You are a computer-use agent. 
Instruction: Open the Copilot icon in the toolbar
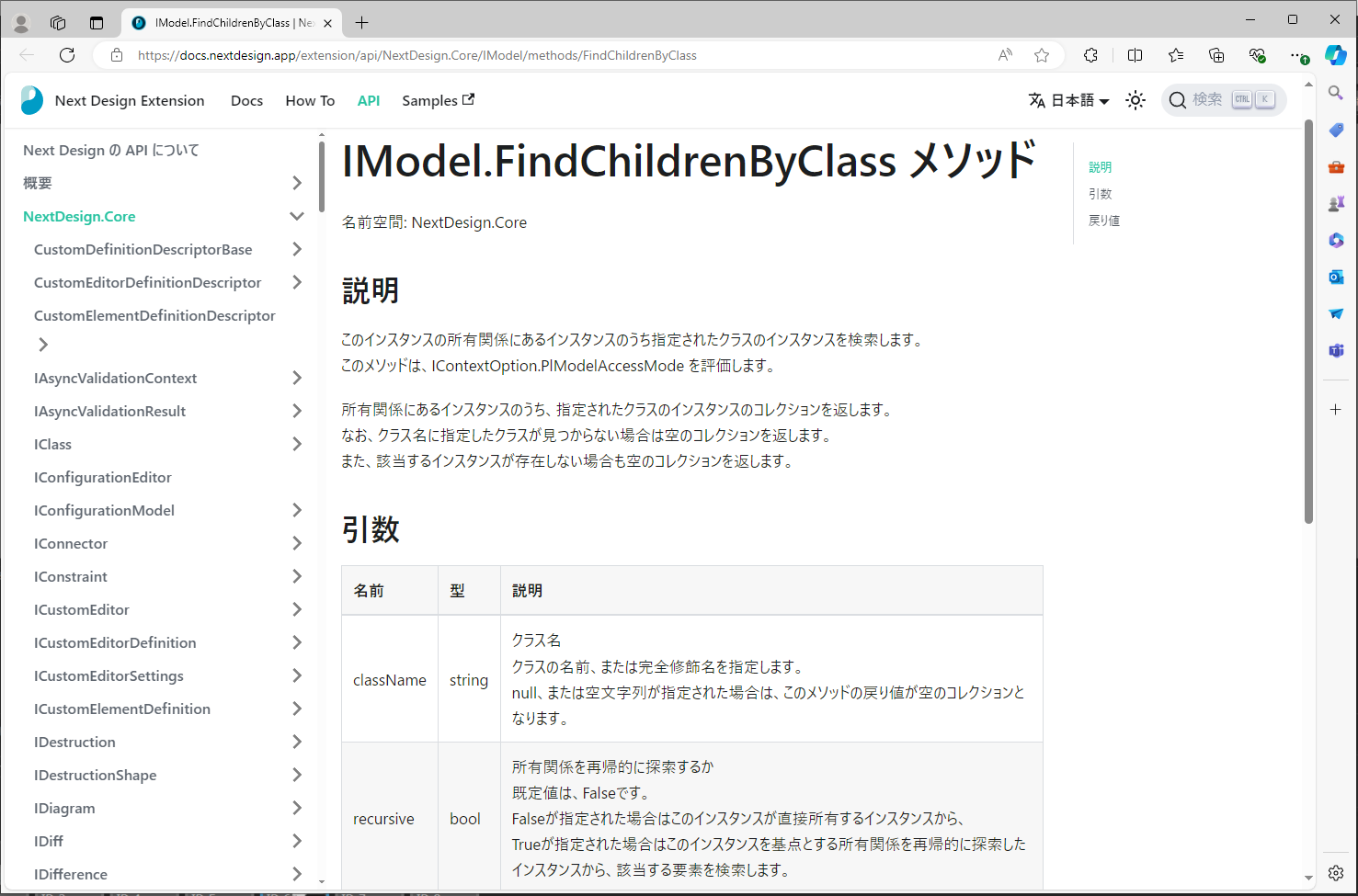1336,55
